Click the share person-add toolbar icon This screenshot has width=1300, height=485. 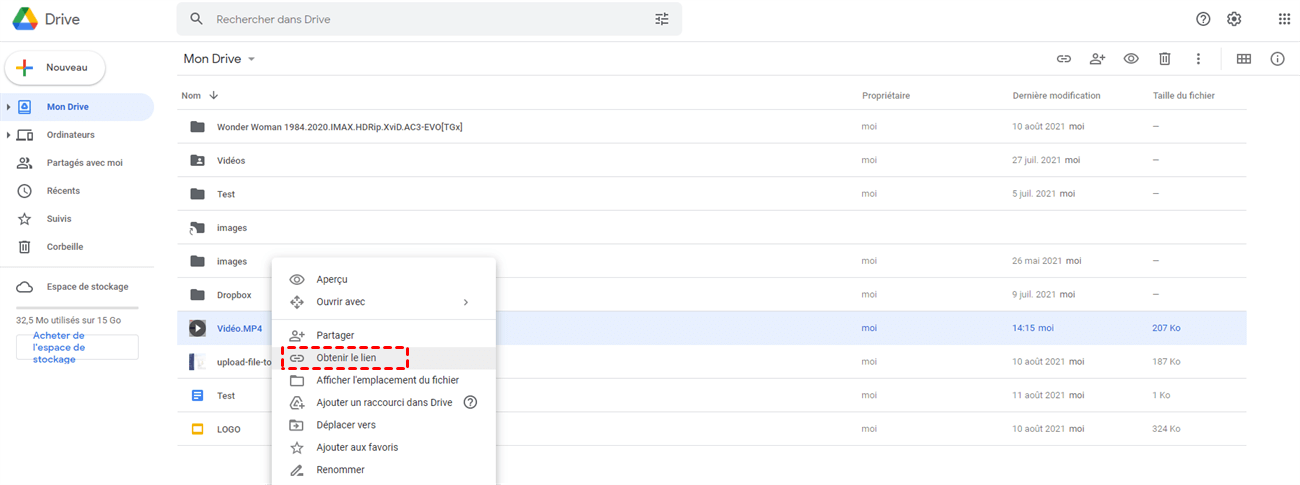(1097, 59)
